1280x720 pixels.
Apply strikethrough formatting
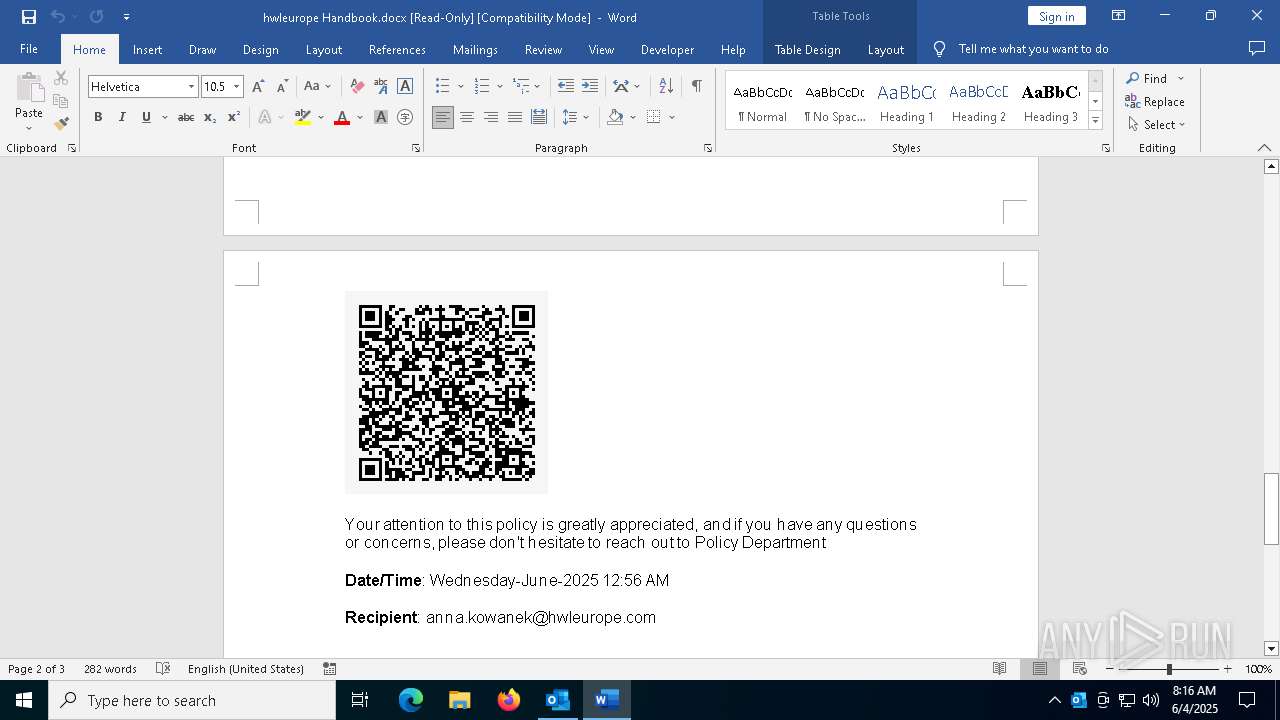coord(186,117)
